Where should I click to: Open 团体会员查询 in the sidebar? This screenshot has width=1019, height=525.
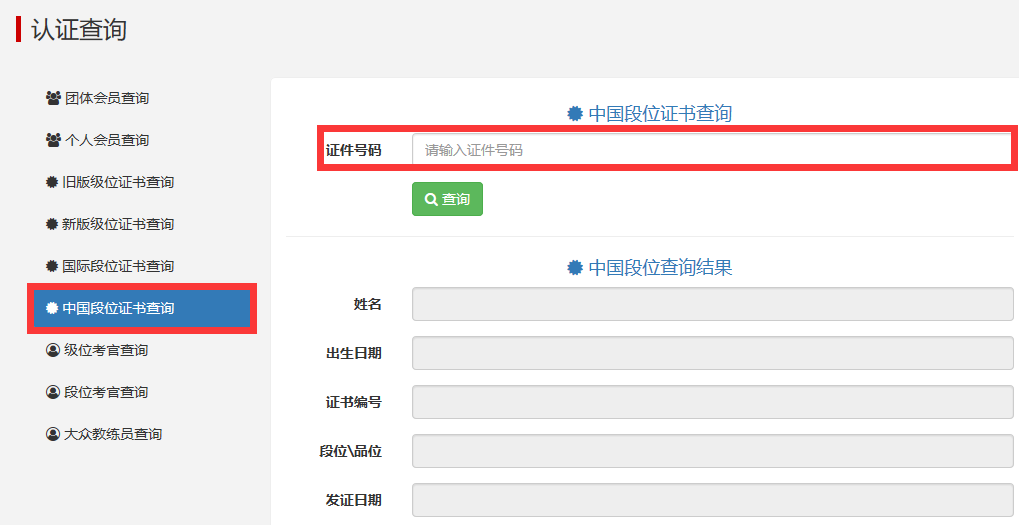tap(97, 98)
